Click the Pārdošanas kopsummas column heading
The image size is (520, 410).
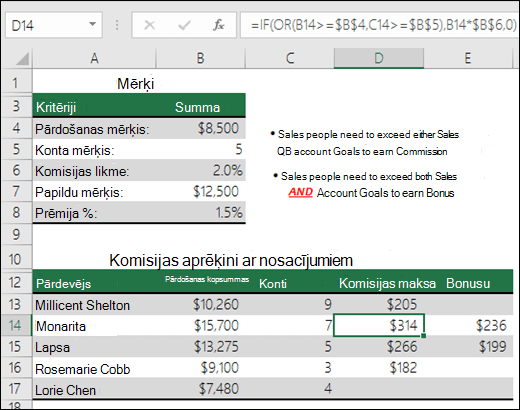tap(207, 279)
